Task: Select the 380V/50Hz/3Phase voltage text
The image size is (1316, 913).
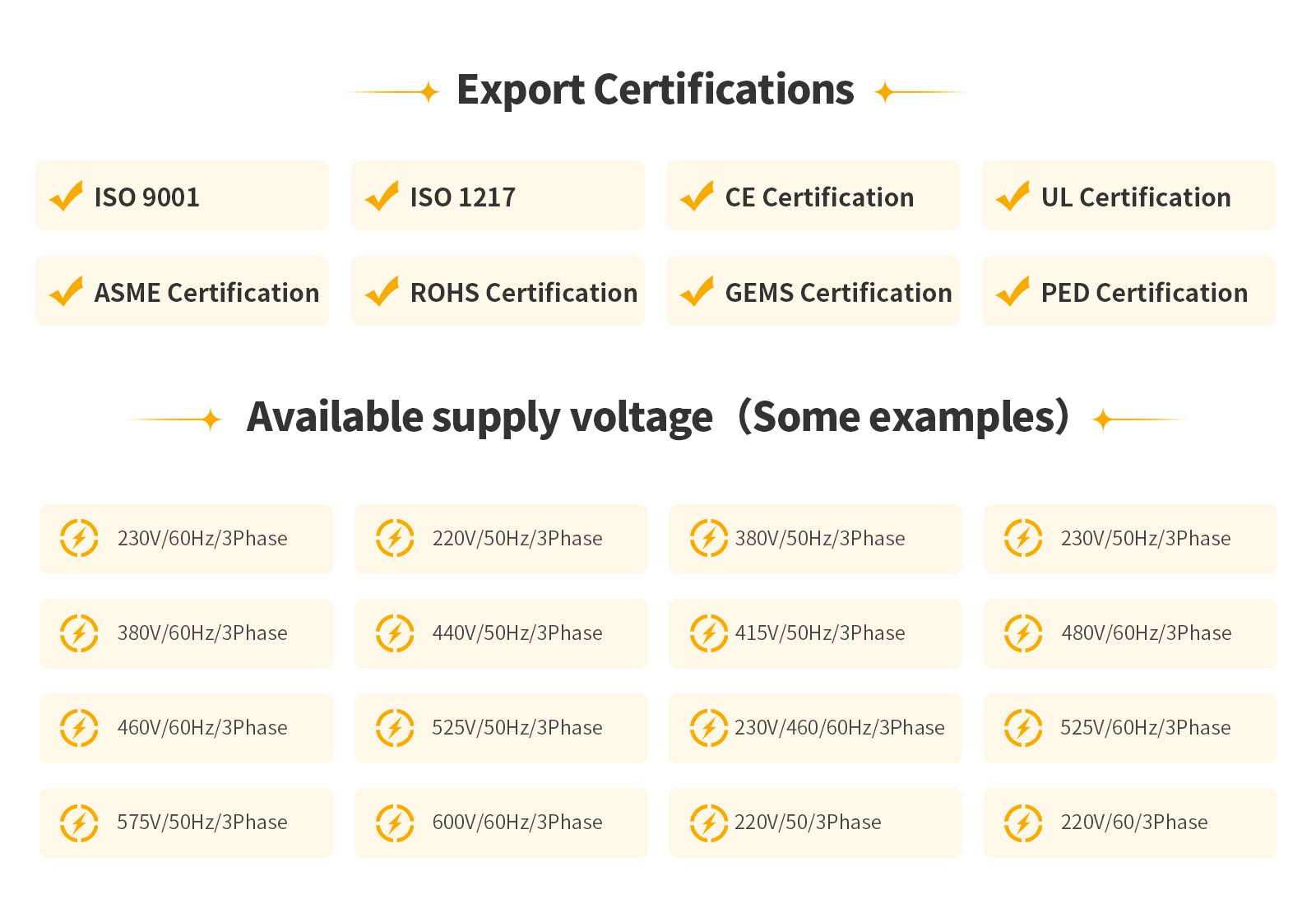Action: 820,539
